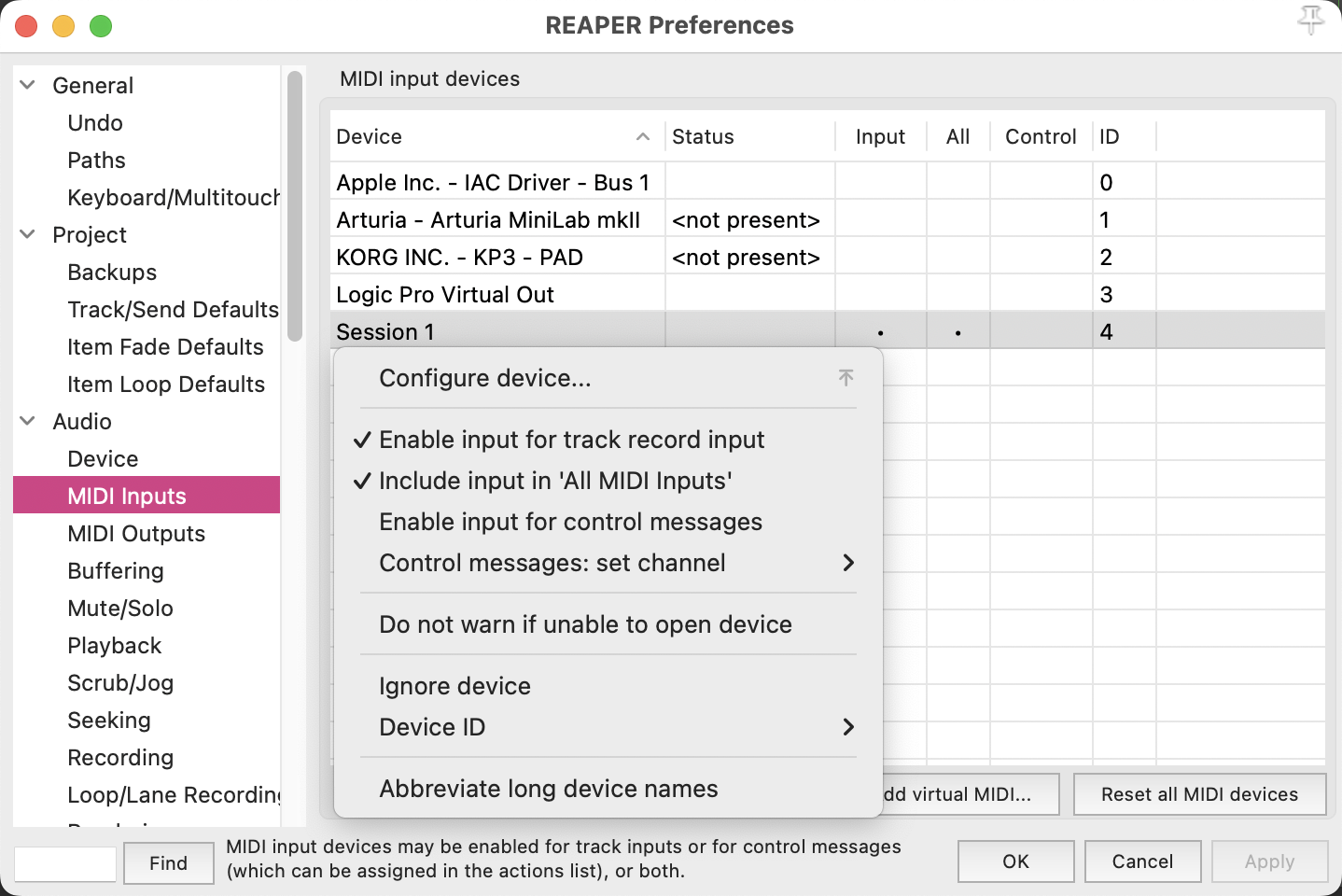Open Item Loop Defaults page
Viewport: 1342px width, 896px height.
point(166,384)
